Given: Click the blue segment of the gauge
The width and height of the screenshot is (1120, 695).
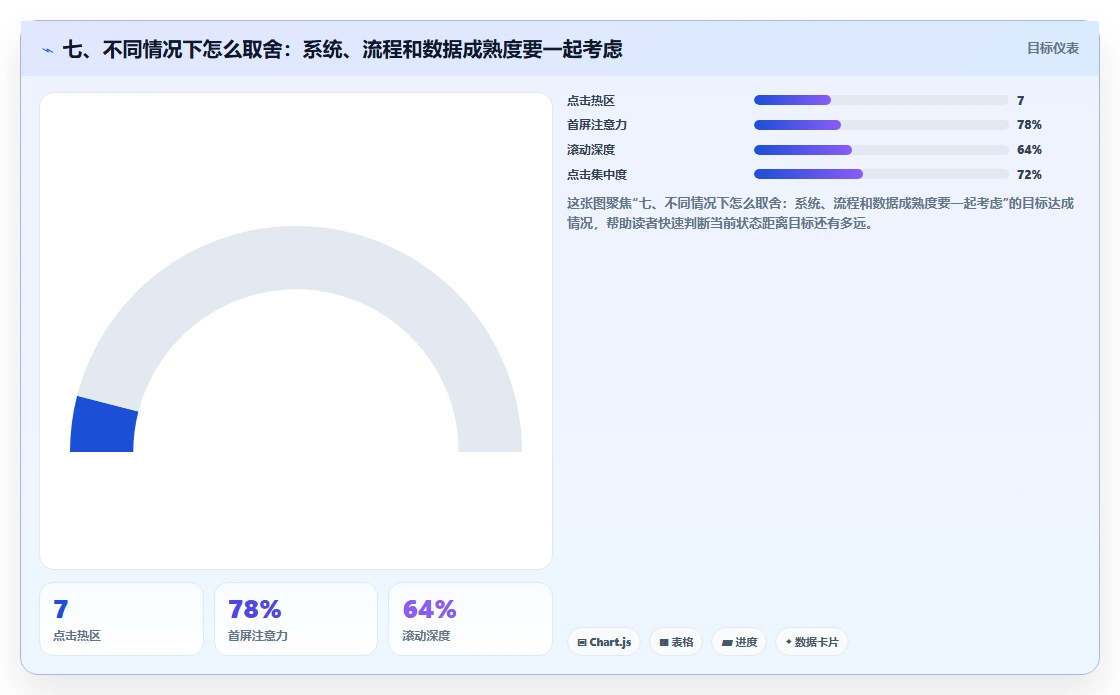Looking at the screenshot, I should click(x=103, y=426).
